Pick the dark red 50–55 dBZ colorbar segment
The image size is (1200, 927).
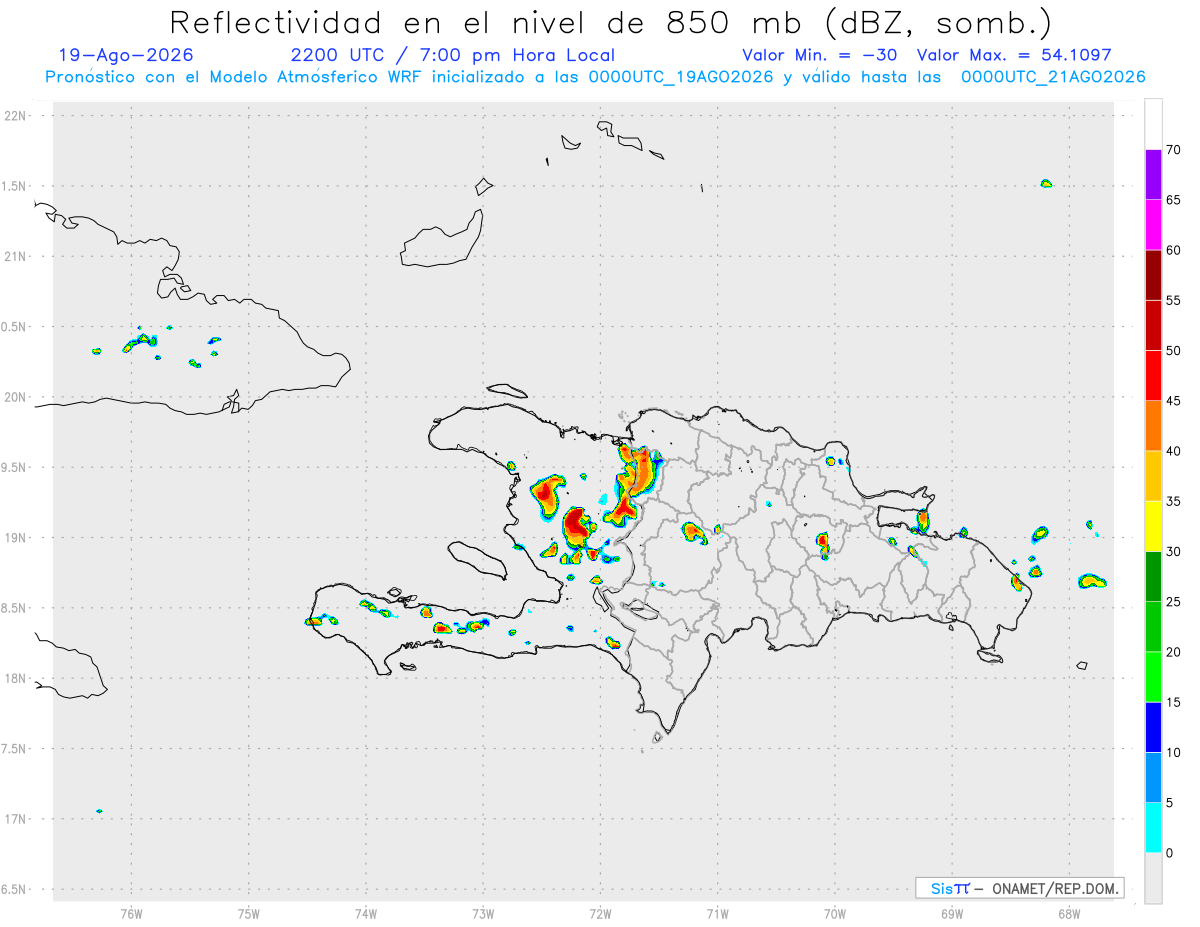(x=1153, y=325)
